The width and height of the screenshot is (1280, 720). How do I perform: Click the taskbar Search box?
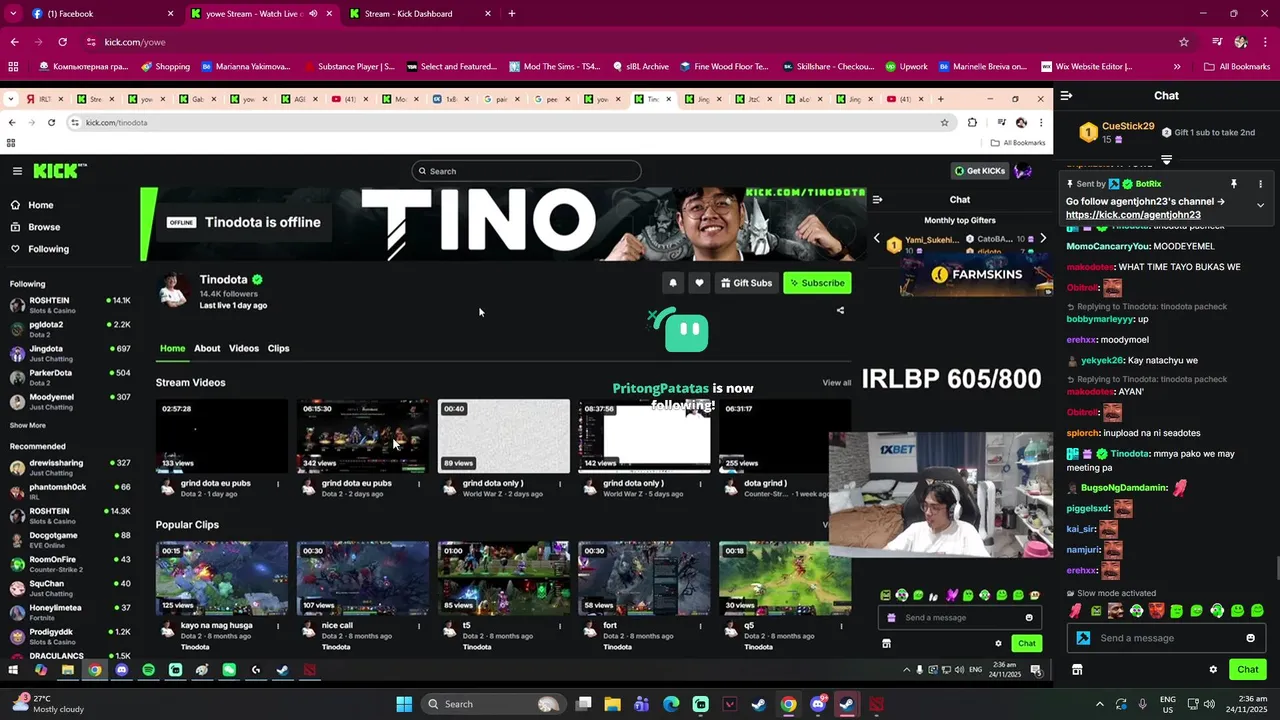tap(494, 704)
